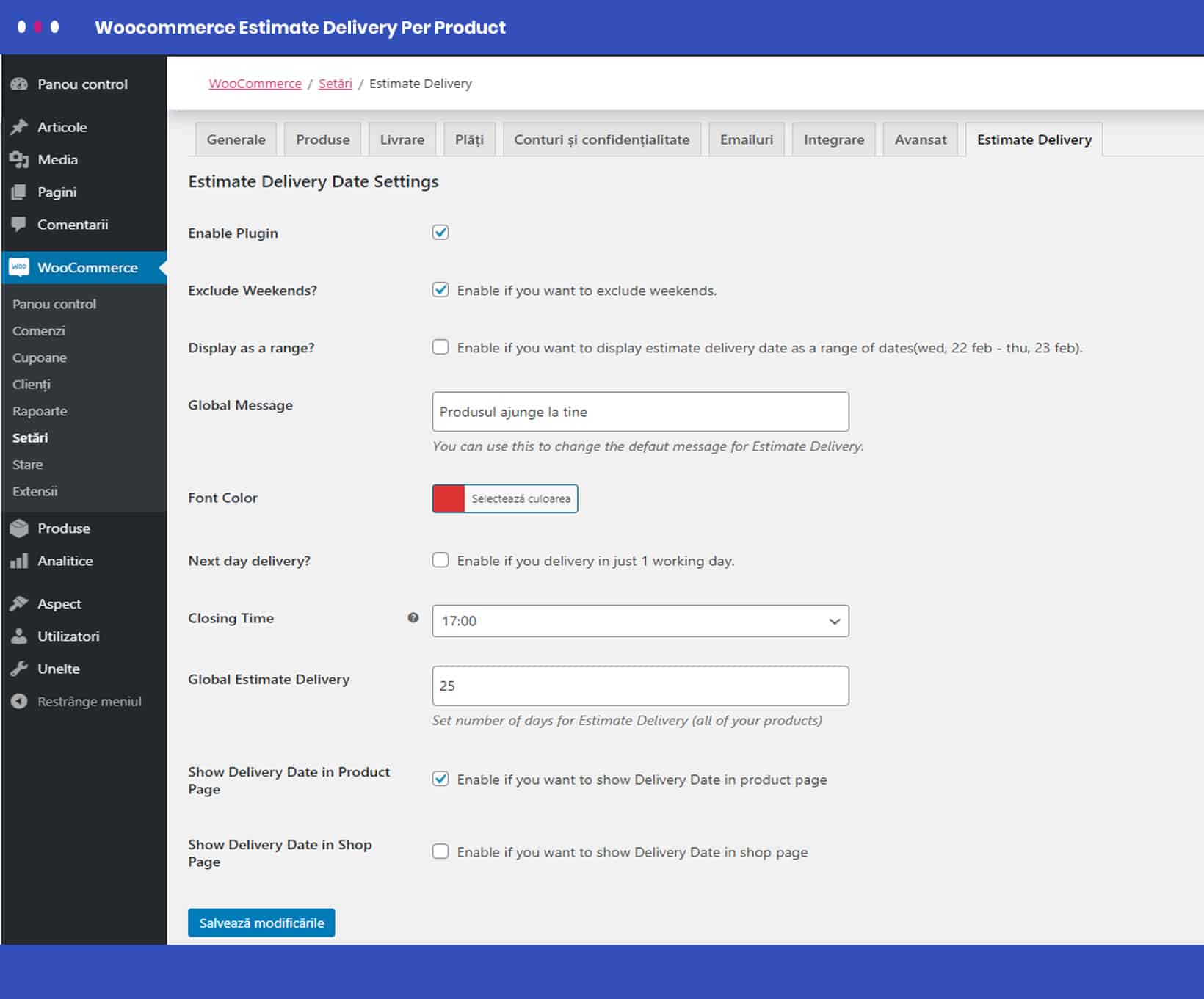Switch to the Emailuri tab
The image size is (1204, 999).
pyautogui.click(x=747, y=139)
